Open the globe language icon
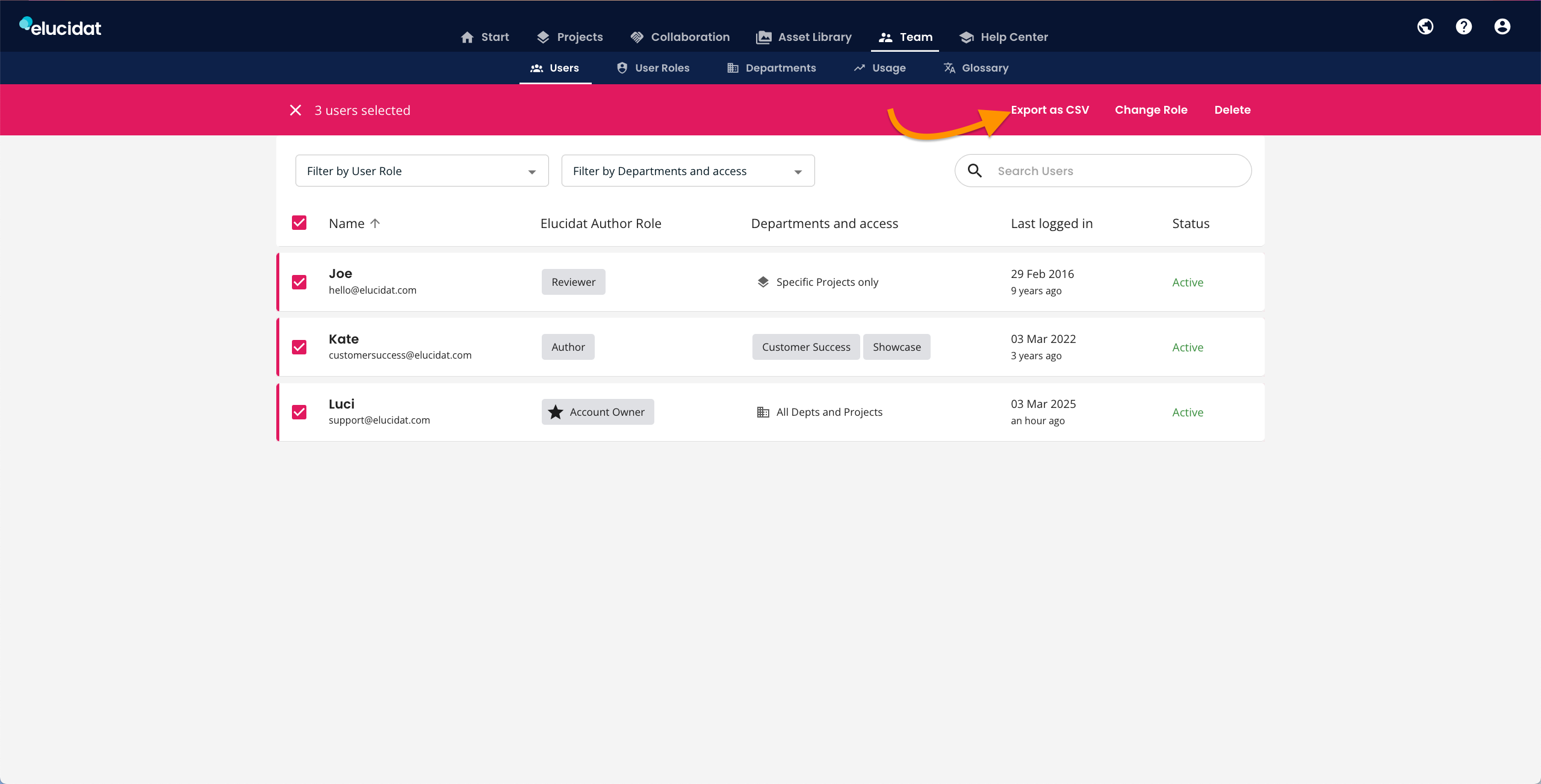 pyautogui.click(x=1425, y=26)
